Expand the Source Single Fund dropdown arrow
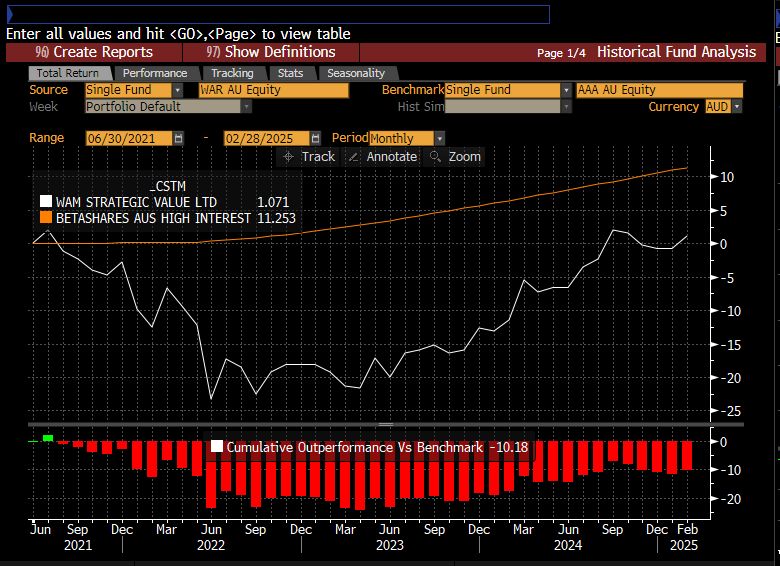 [x=178, y=91]
